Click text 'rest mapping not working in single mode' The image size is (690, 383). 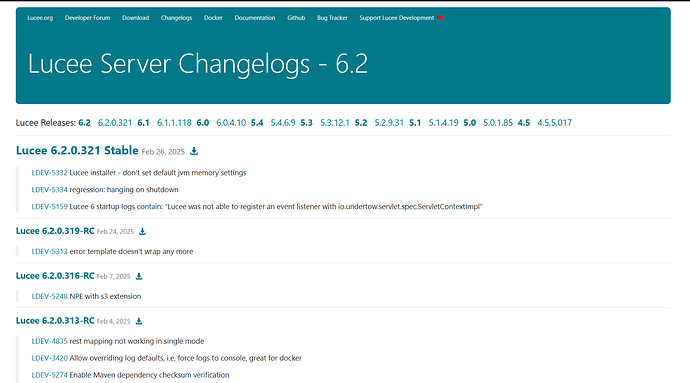(x=137, y=342)
